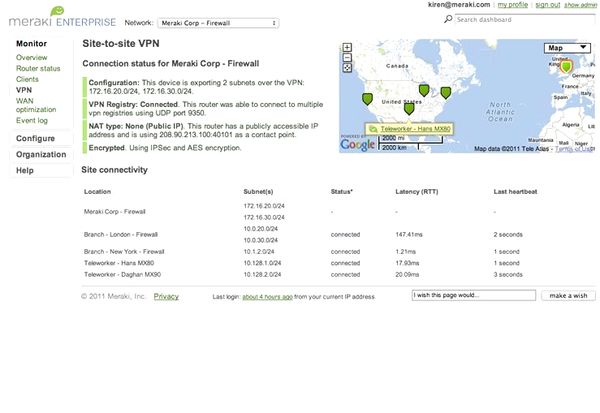Click the Latency (RTT) column header
The width and height of the screenshot is (600, 413).
click(417, 191)
